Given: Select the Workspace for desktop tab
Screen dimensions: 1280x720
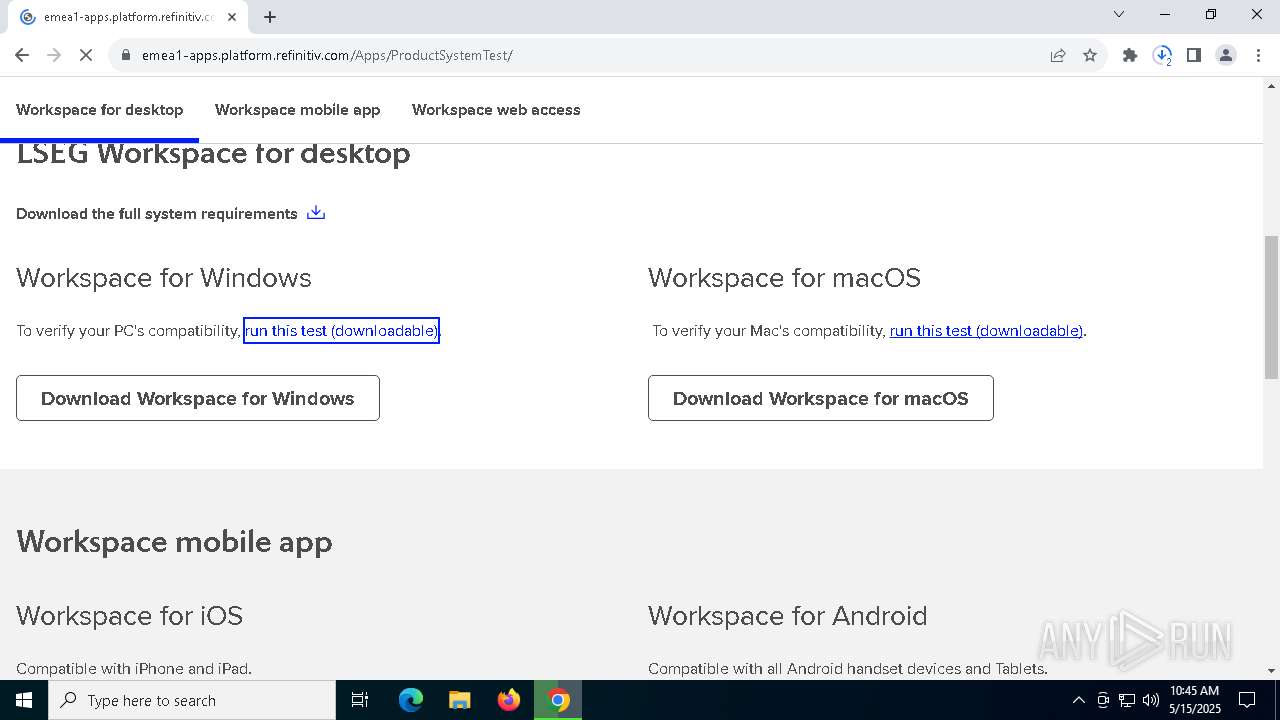Looking at the screenshot, I should click(100, 110).
